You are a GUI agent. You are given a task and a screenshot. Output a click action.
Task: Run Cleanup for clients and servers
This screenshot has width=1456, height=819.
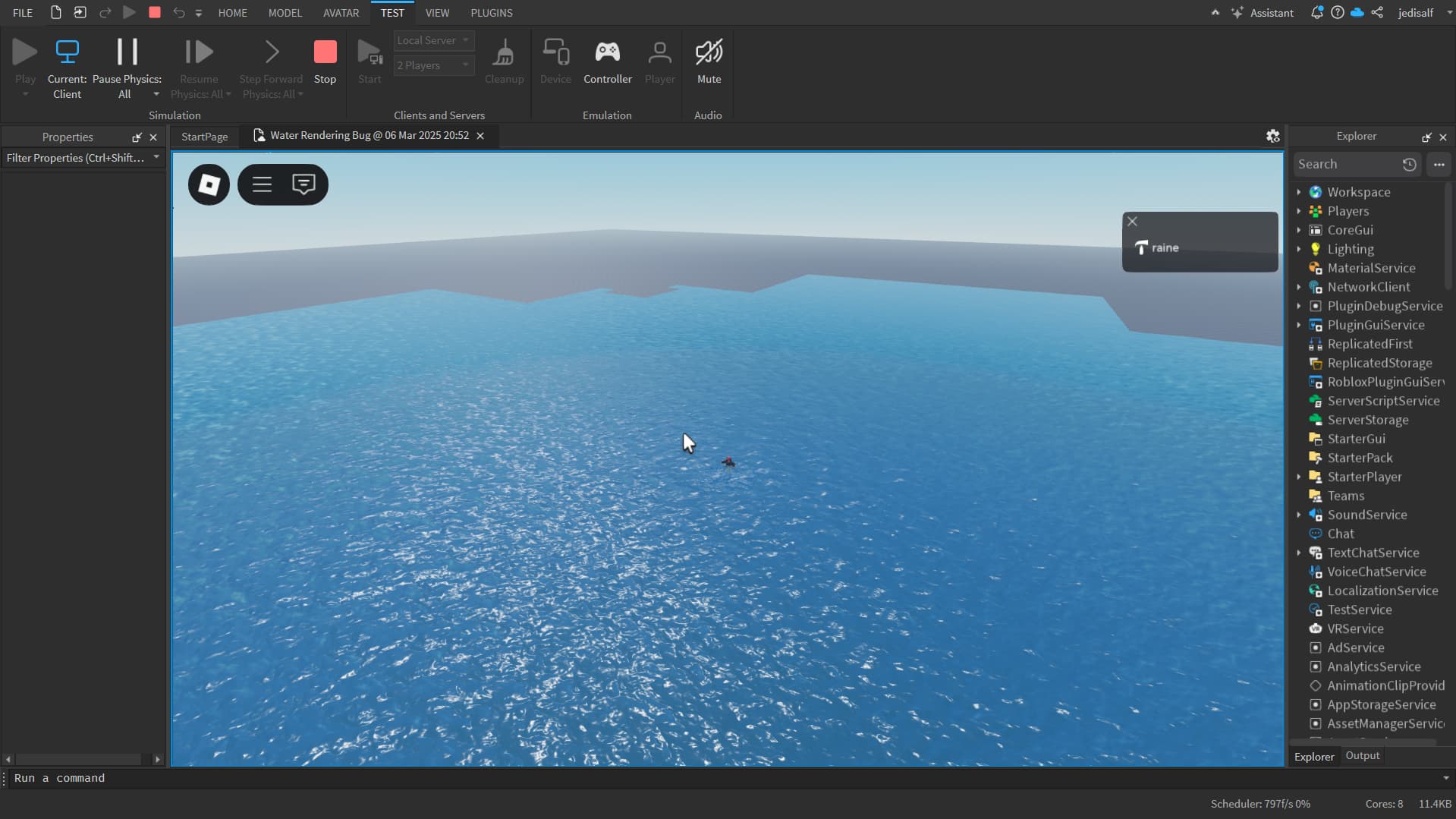504,59
